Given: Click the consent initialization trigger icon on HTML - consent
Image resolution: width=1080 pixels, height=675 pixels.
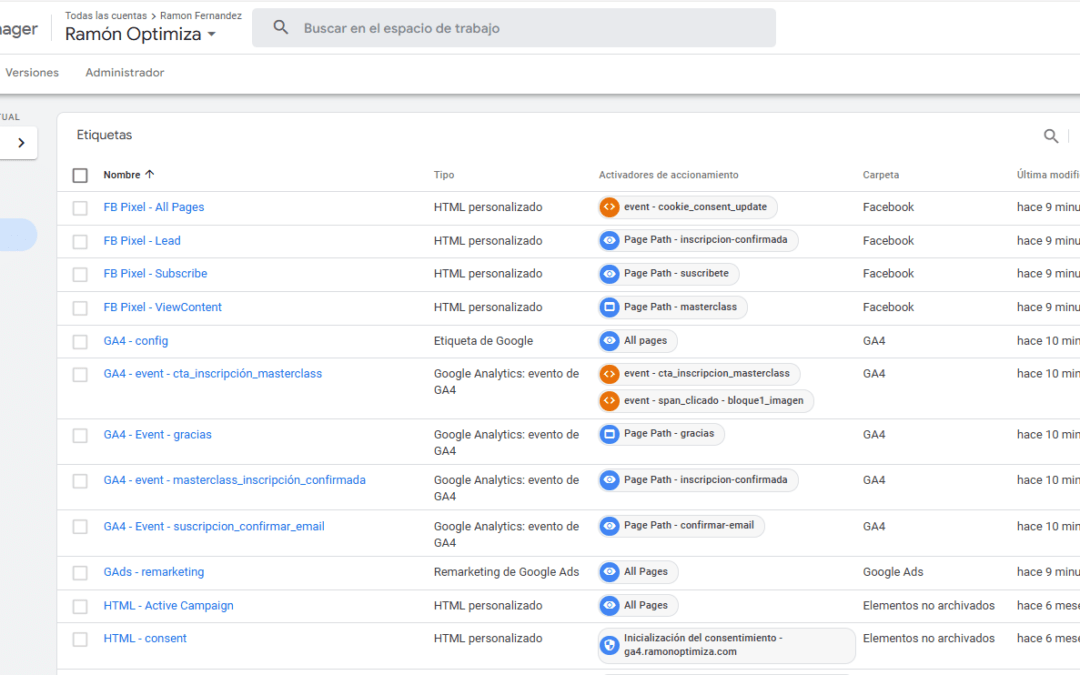Looking at the screenshot, I should pos(609,645).
